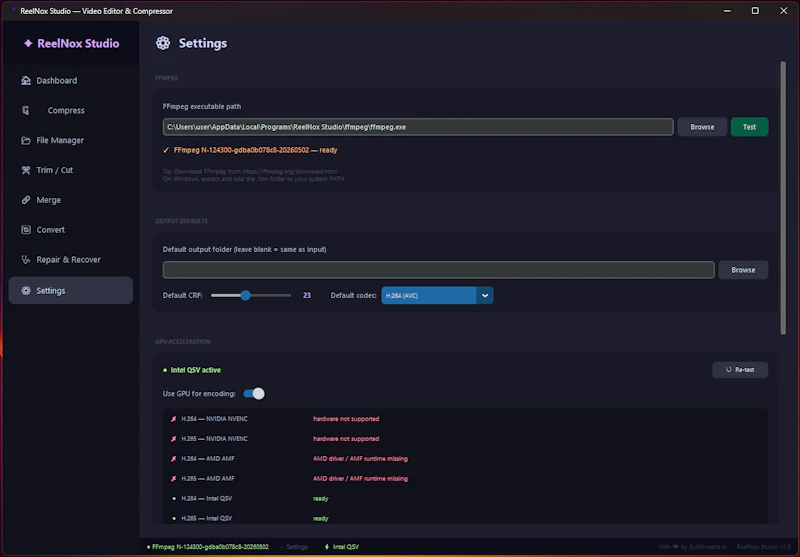Image resolution: width=800 pixels, height=557 pixels.
Task: Click the ReelNox Studio title text
Action: (78, 43)
